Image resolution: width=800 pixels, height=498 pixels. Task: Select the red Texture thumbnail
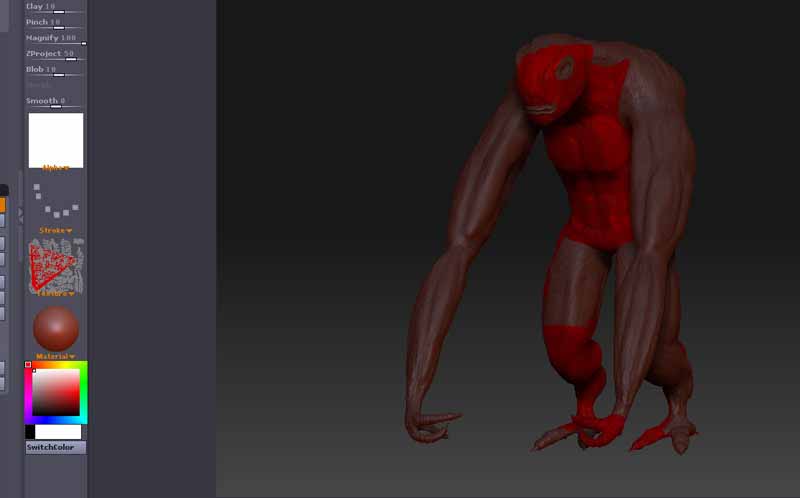pos(55,264)
